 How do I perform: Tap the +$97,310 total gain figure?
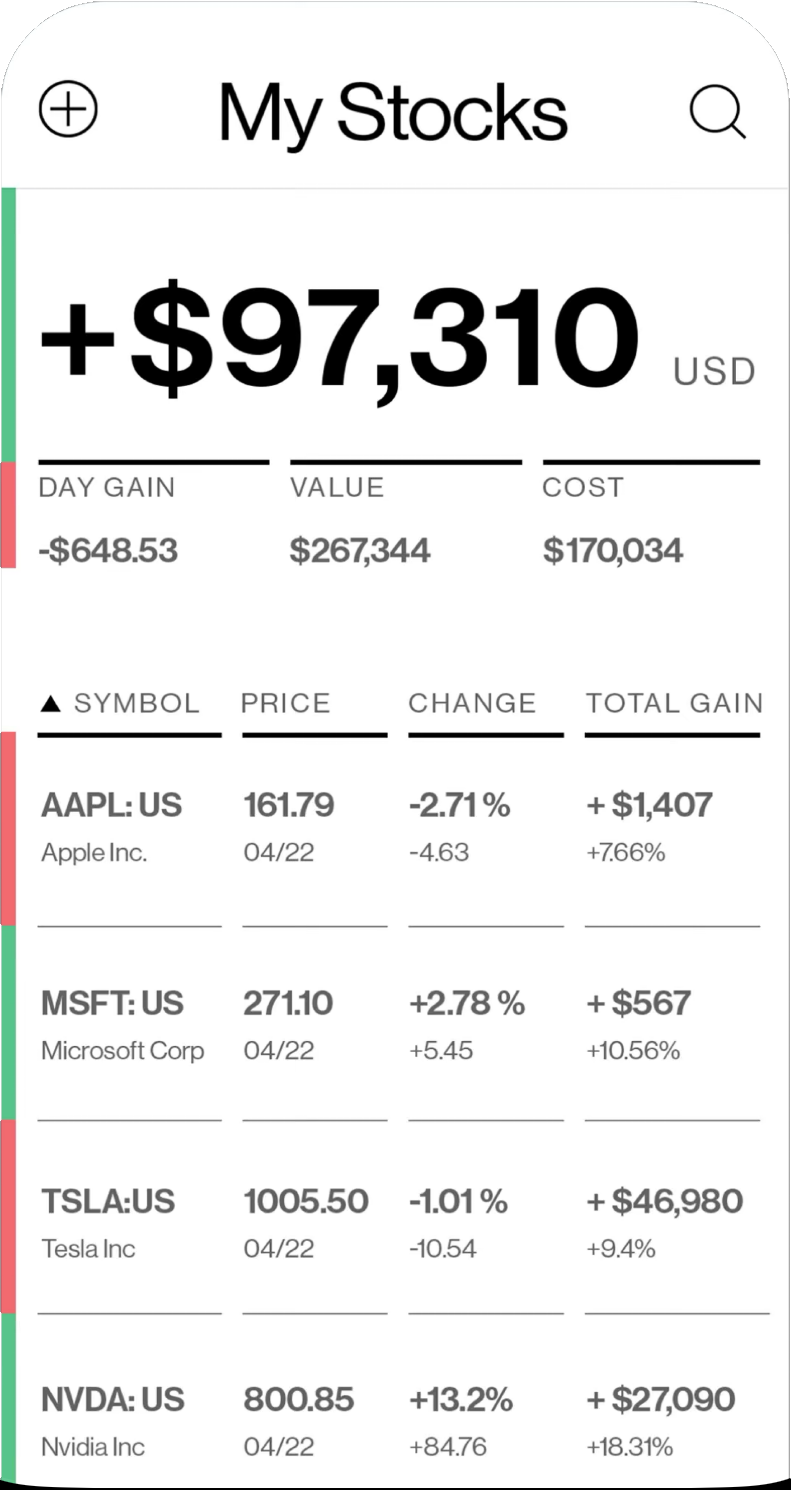coord(338,338)
